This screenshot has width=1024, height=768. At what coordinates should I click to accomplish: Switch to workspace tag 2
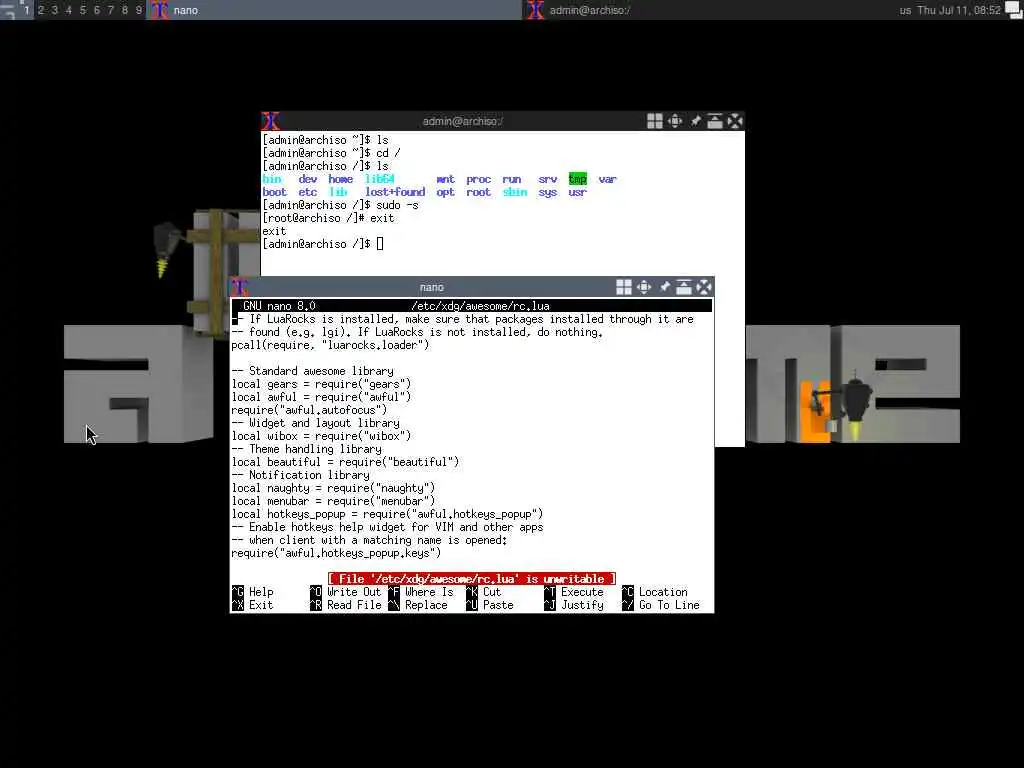[x=41, y=10]
